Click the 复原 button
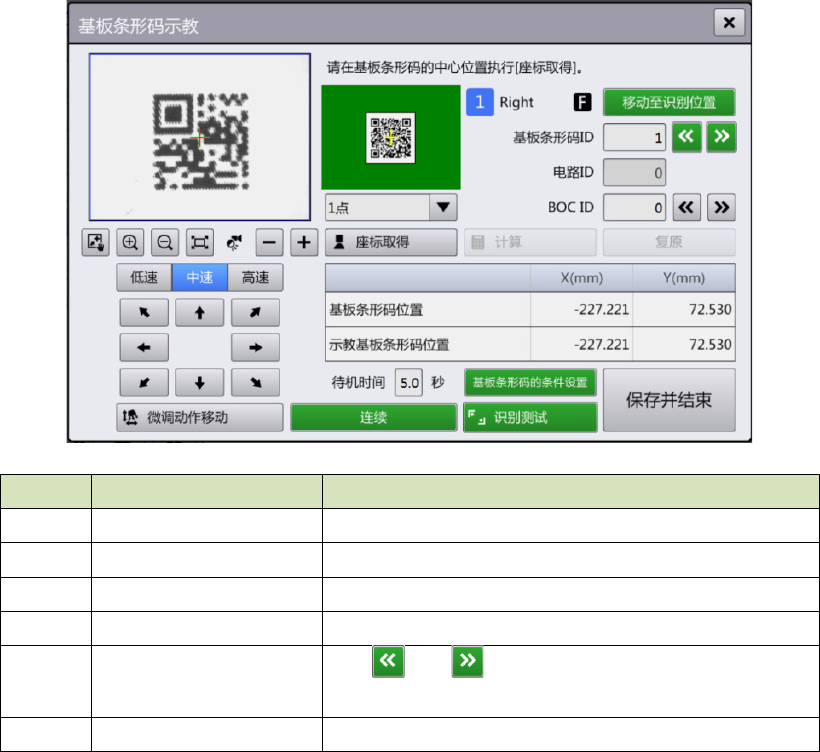Viewport: 820px width, 752px height. [x=669, y=242]
